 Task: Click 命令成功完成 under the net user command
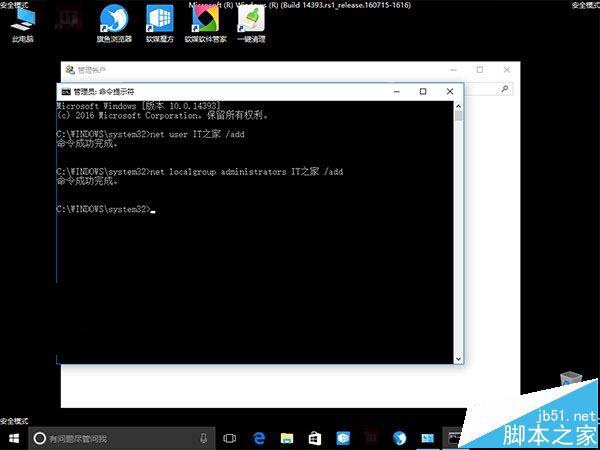87,143
